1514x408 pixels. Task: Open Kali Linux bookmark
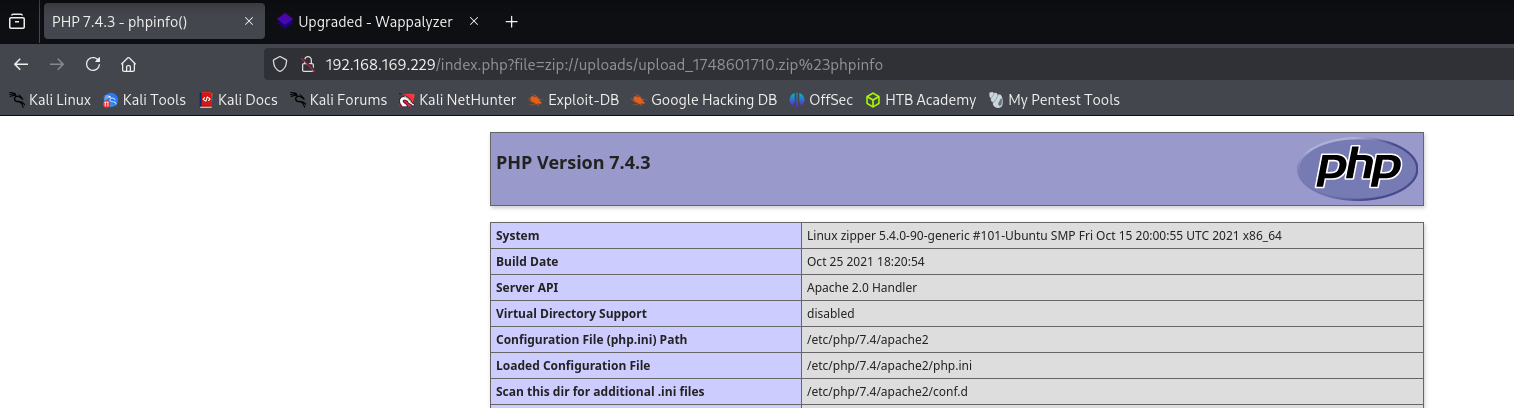tap(50, 100)
